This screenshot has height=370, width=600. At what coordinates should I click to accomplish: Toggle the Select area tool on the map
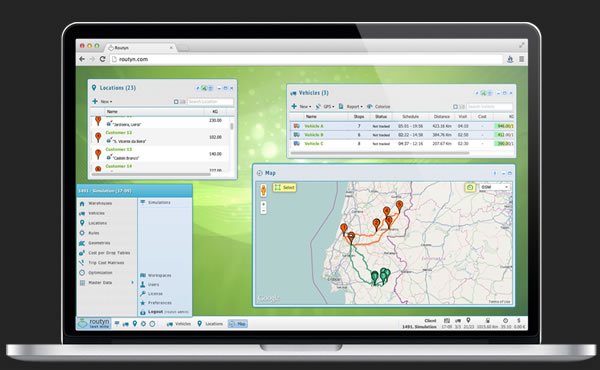[x=285, y=187]
